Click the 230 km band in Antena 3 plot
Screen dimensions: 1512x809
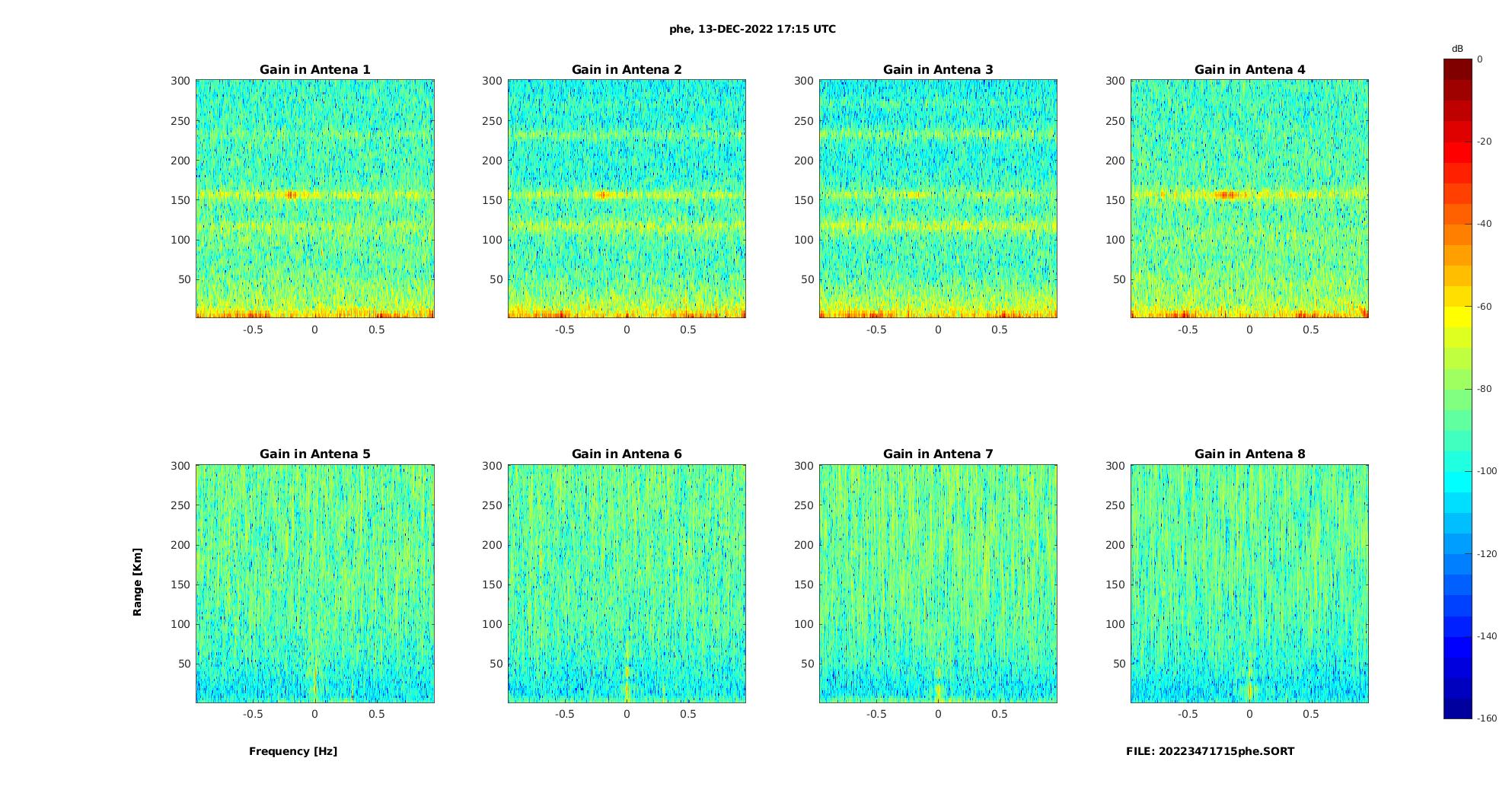tap(938, 135)
